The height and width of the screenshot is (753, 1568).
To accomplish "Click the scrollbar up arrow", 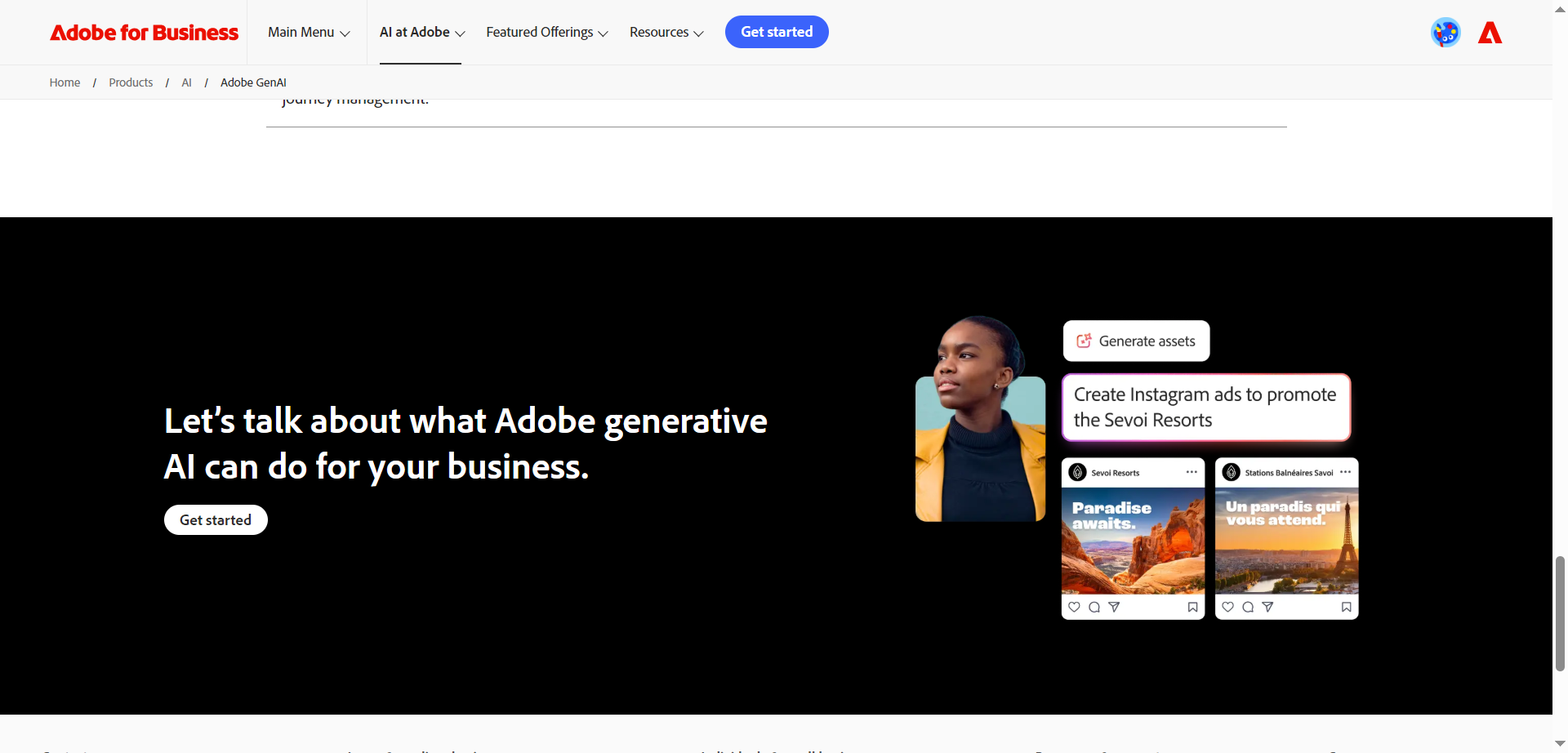I will coord(1560,8).
